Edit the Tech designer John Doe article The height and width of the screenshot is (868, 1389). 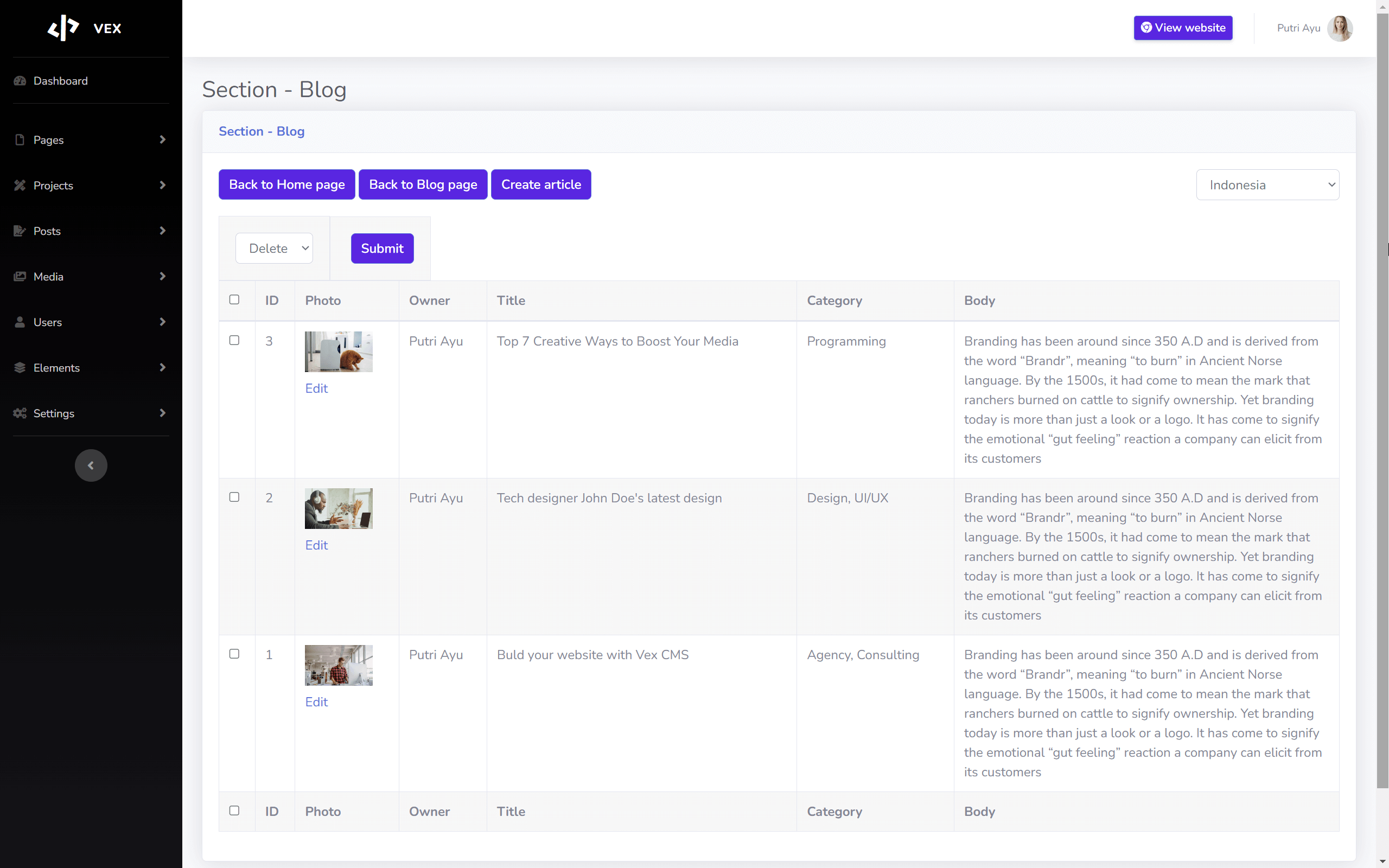point(316,544)
